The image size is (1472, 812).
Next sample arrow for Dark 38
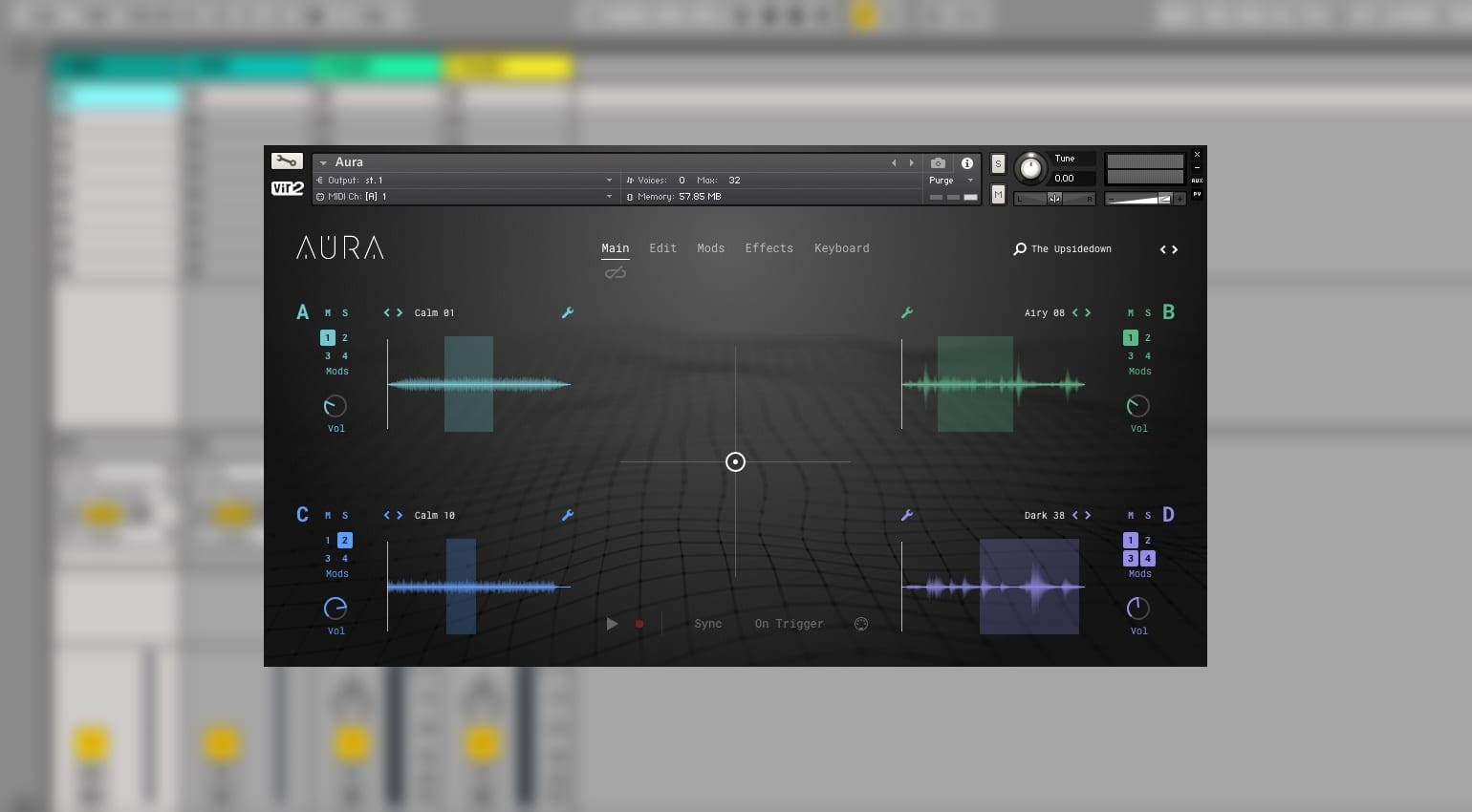(1088, 515)
